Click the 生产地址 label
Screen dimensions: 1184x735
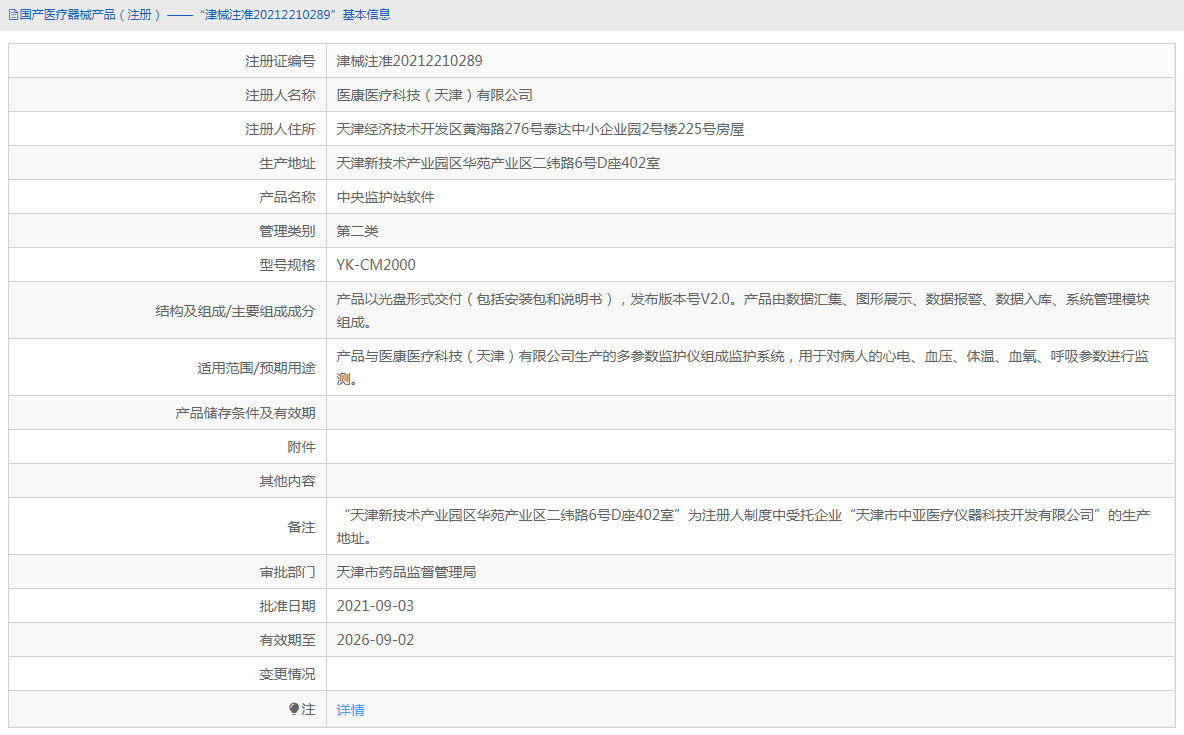[x=287, y=163]
